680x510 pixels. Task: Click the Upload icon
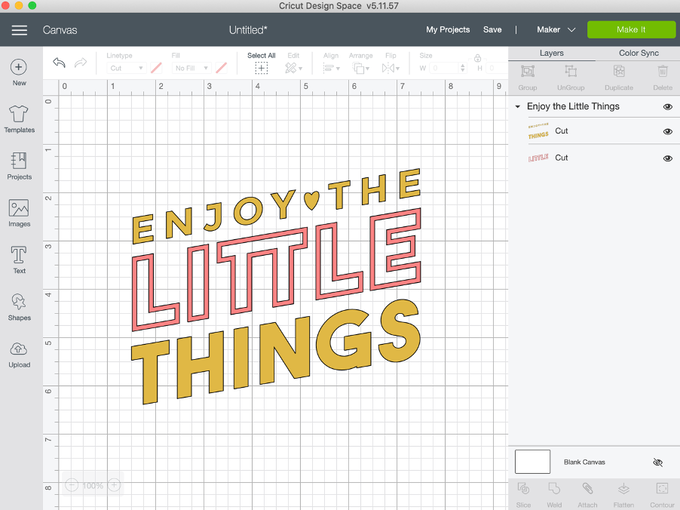[x=19, y=353]
